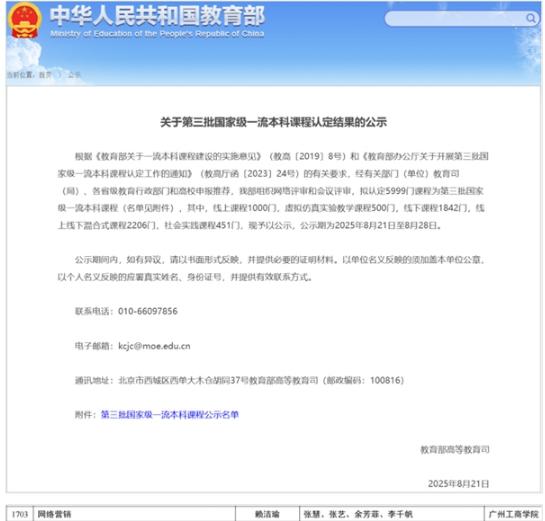The width and height of the screenshot is (545, 521).
Task: Click the 中华人民共和国教育部 site title
Action: point(157,16)
